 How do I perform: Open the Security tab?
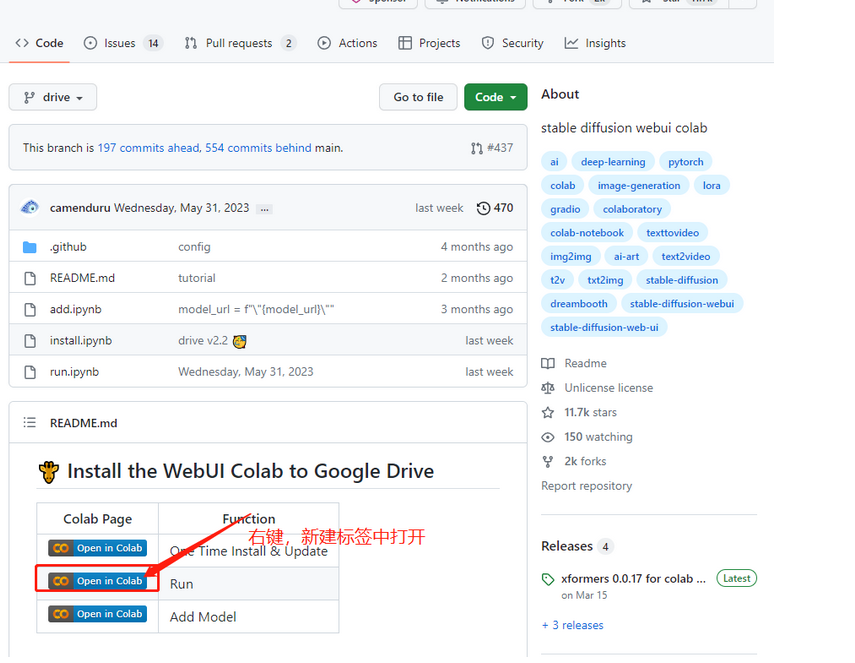click(513, 43)
